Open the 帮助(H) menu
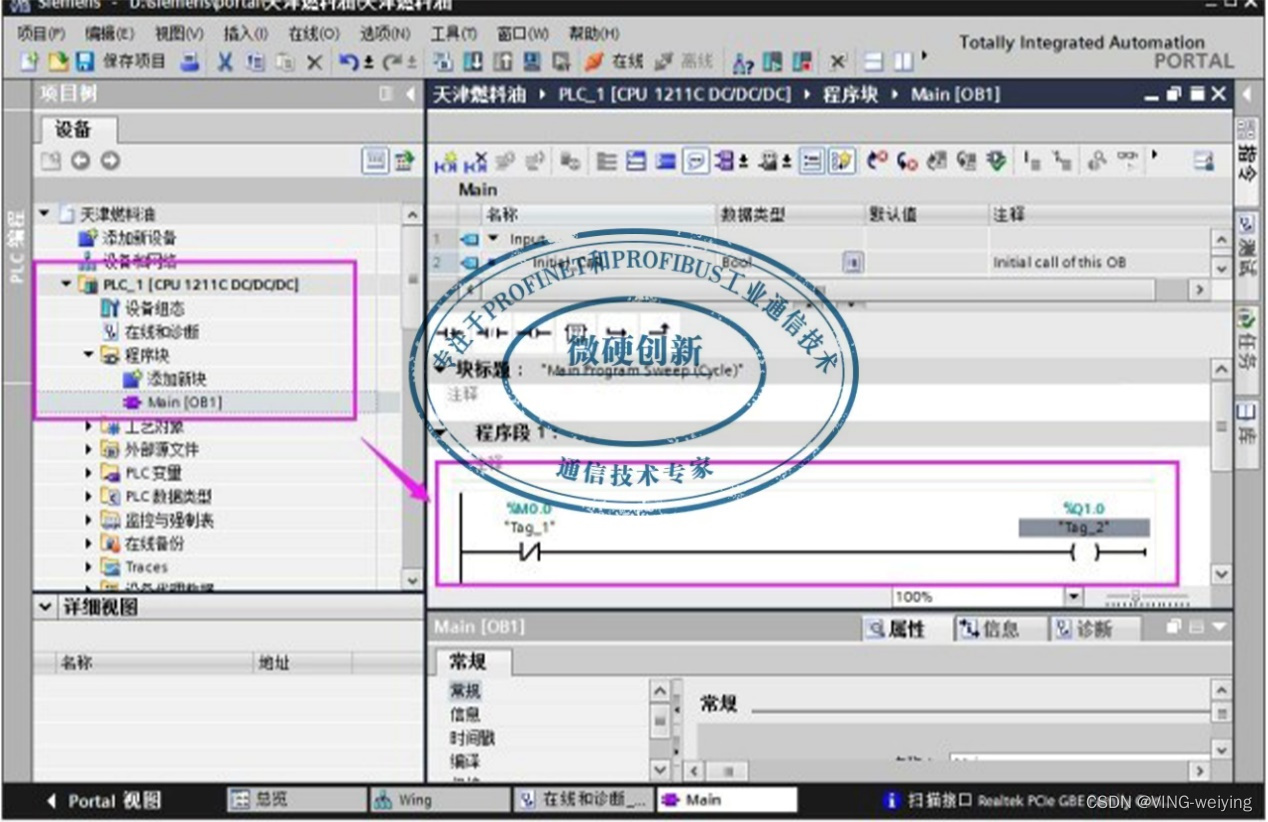Screen dimensions: 1268x822 594,34
